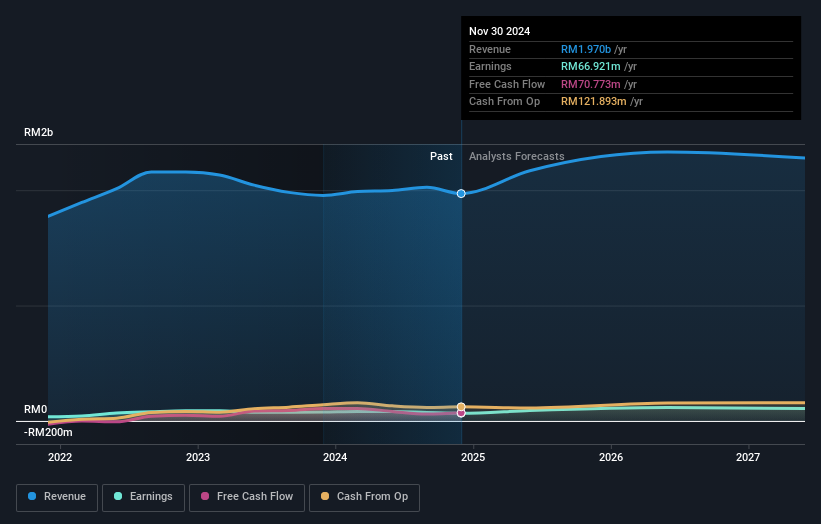Click the 2022 x-axis label
The width and height of the screenshot is (821, 524).
point(60,457)
